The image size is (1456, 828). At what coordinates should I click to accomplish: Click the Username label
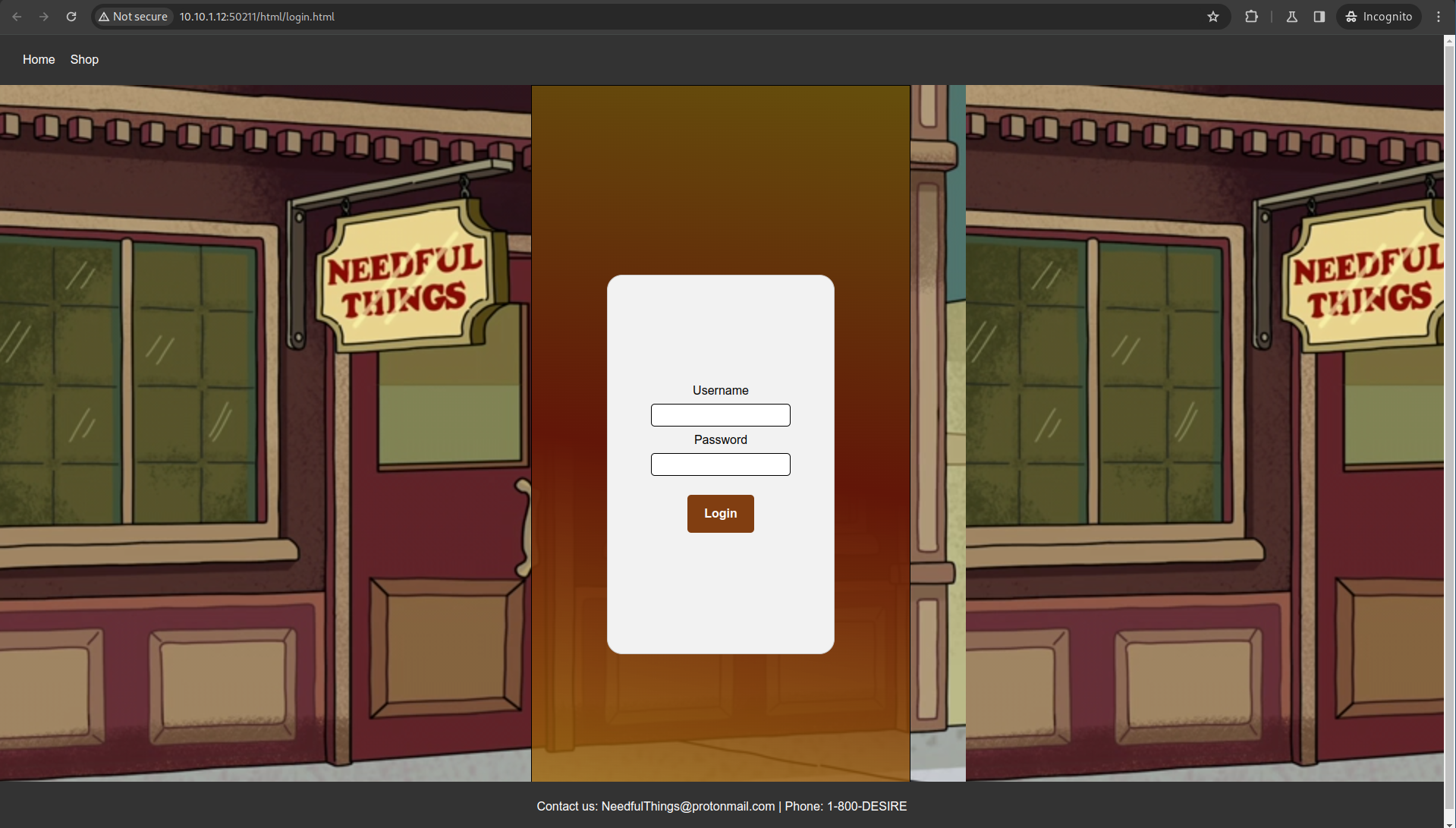tap(721, 390)
